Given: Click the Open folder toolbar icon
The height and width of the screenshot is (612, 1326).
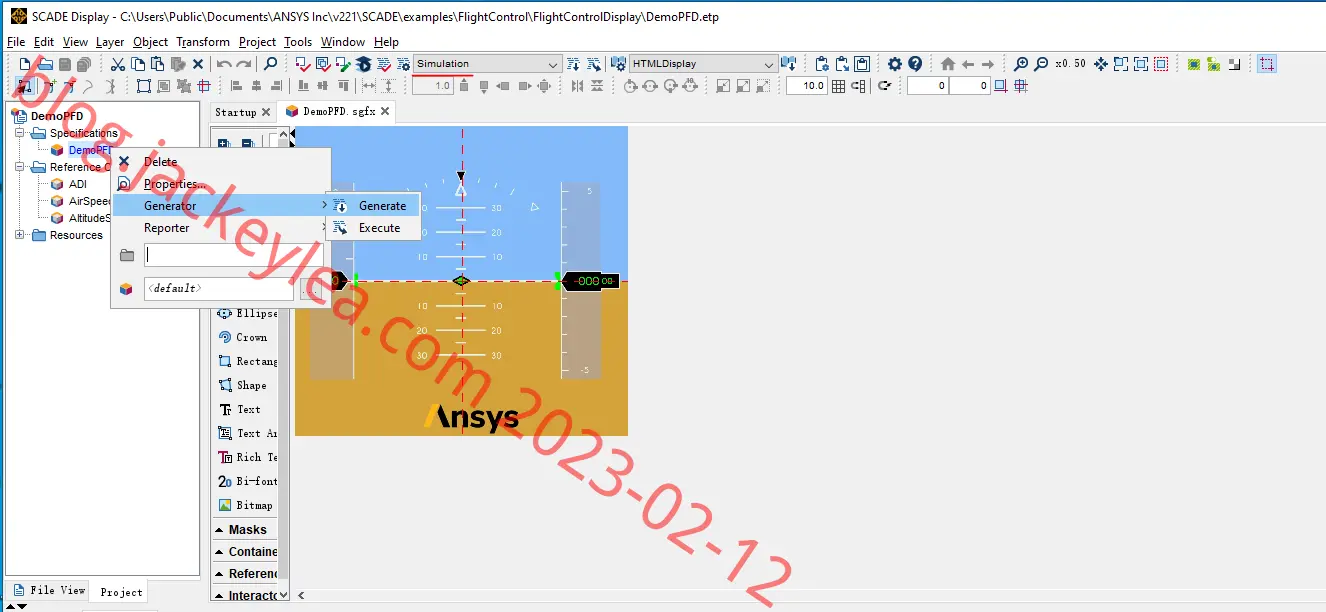Looking at the screenshot, I should tap(45, 64).
